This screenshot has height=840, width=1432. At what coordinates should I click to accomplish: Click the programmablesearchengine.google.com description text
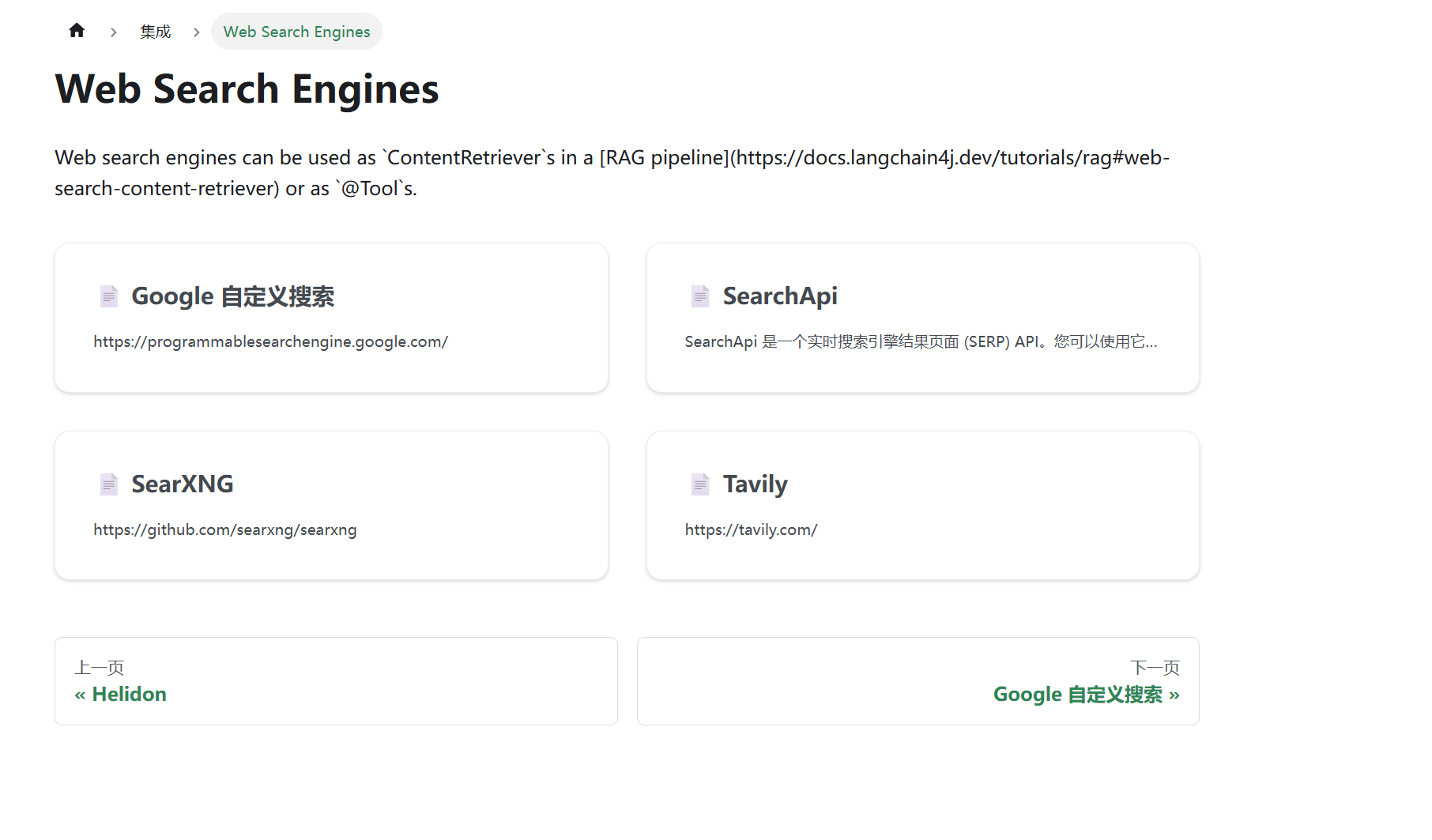[271, 341]
